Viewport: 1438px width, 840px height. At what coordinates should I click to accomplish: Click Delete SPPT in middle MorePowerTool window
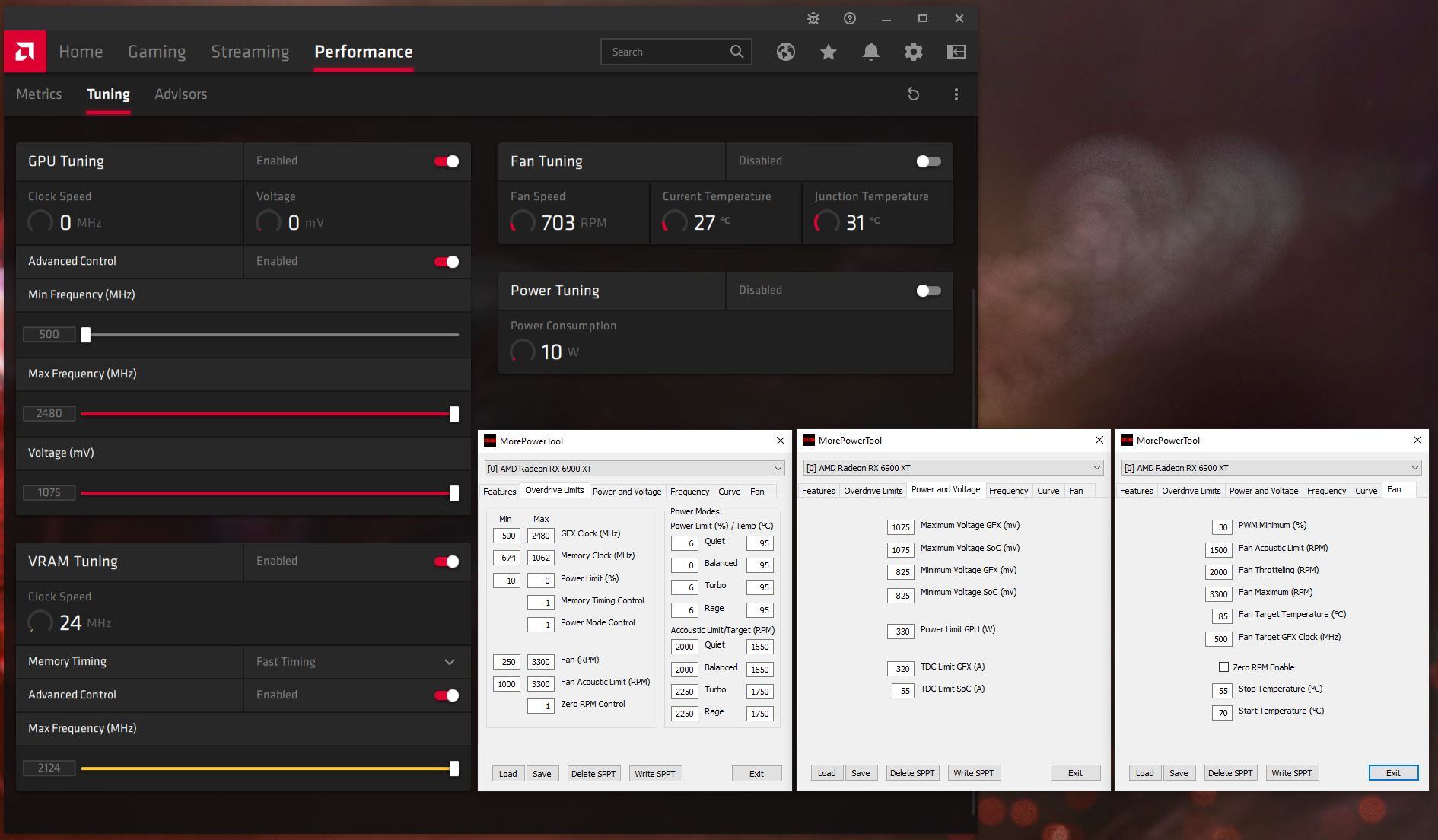coord(912,773)
